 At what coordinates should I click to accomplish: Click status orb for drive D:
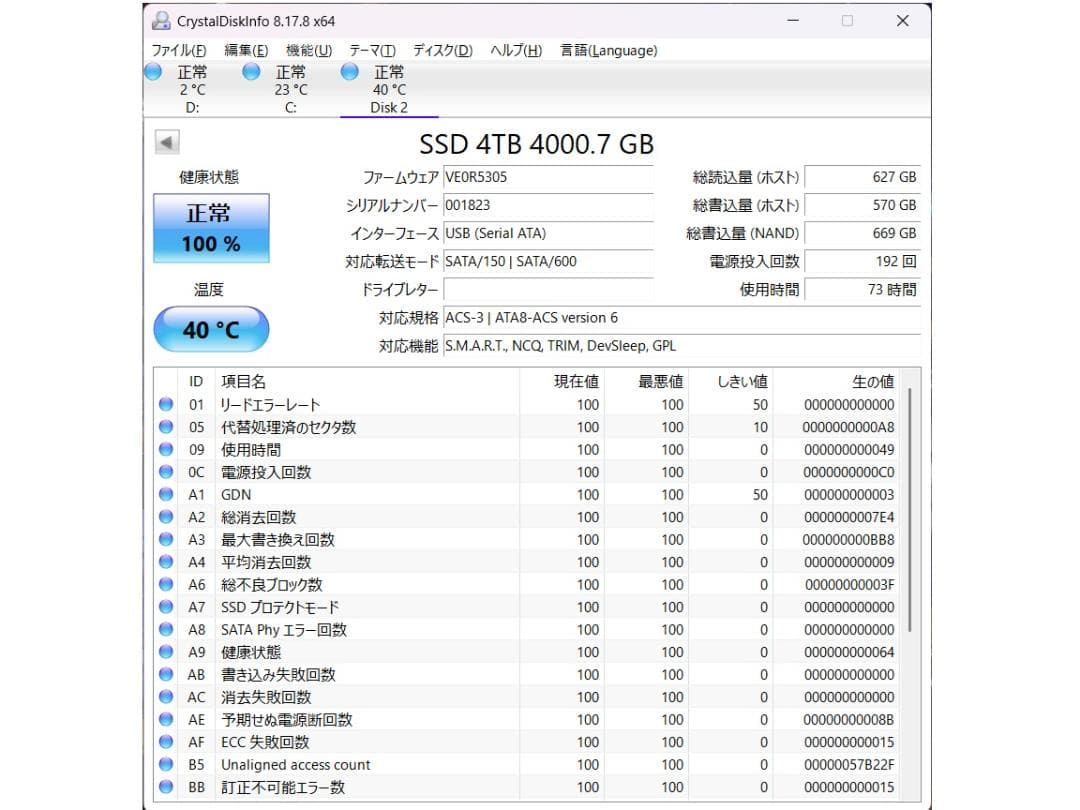[154, 72]
